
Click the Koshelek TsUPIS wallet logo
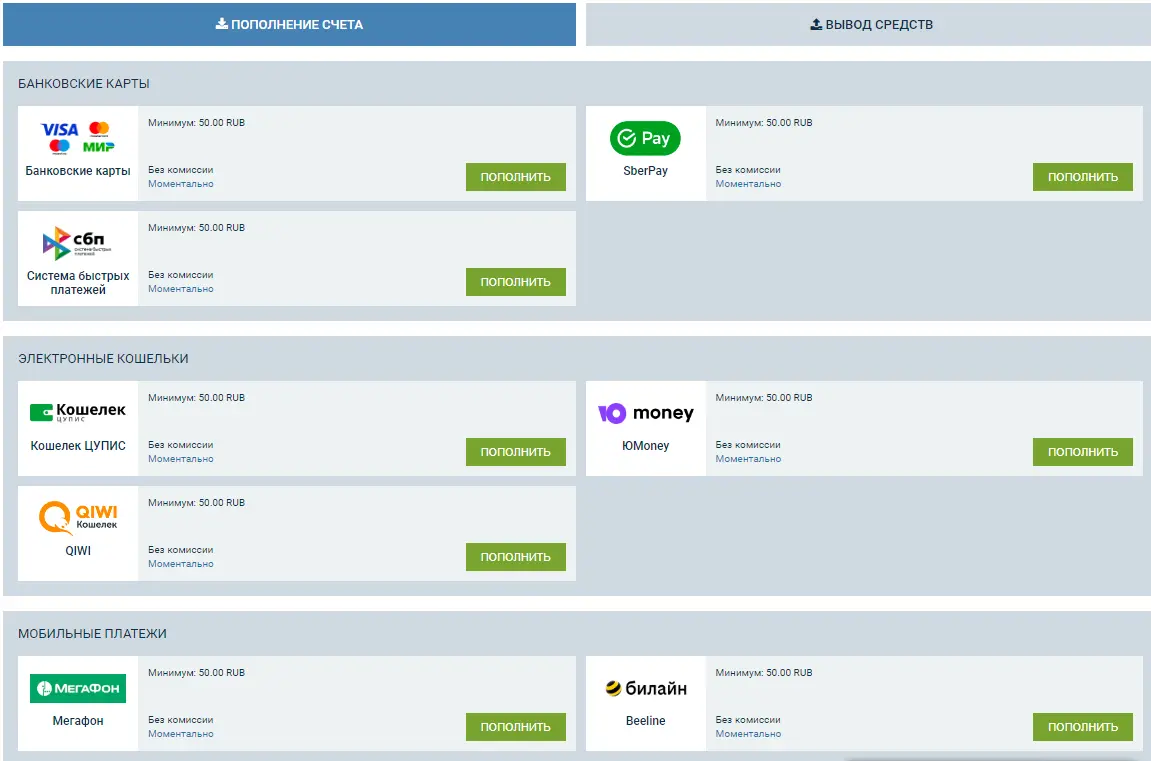(77, 412)
